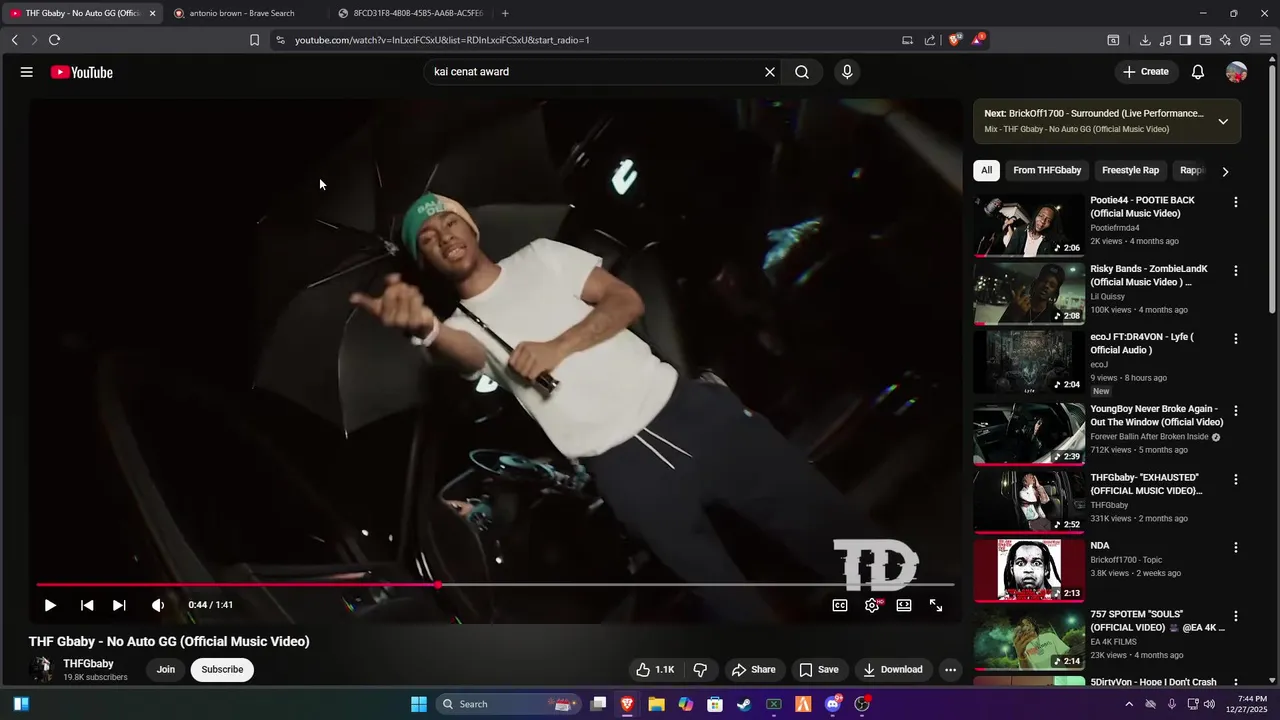Open options for ecoJ Lyfe video
The image size is (1280, 720).
1236,339
